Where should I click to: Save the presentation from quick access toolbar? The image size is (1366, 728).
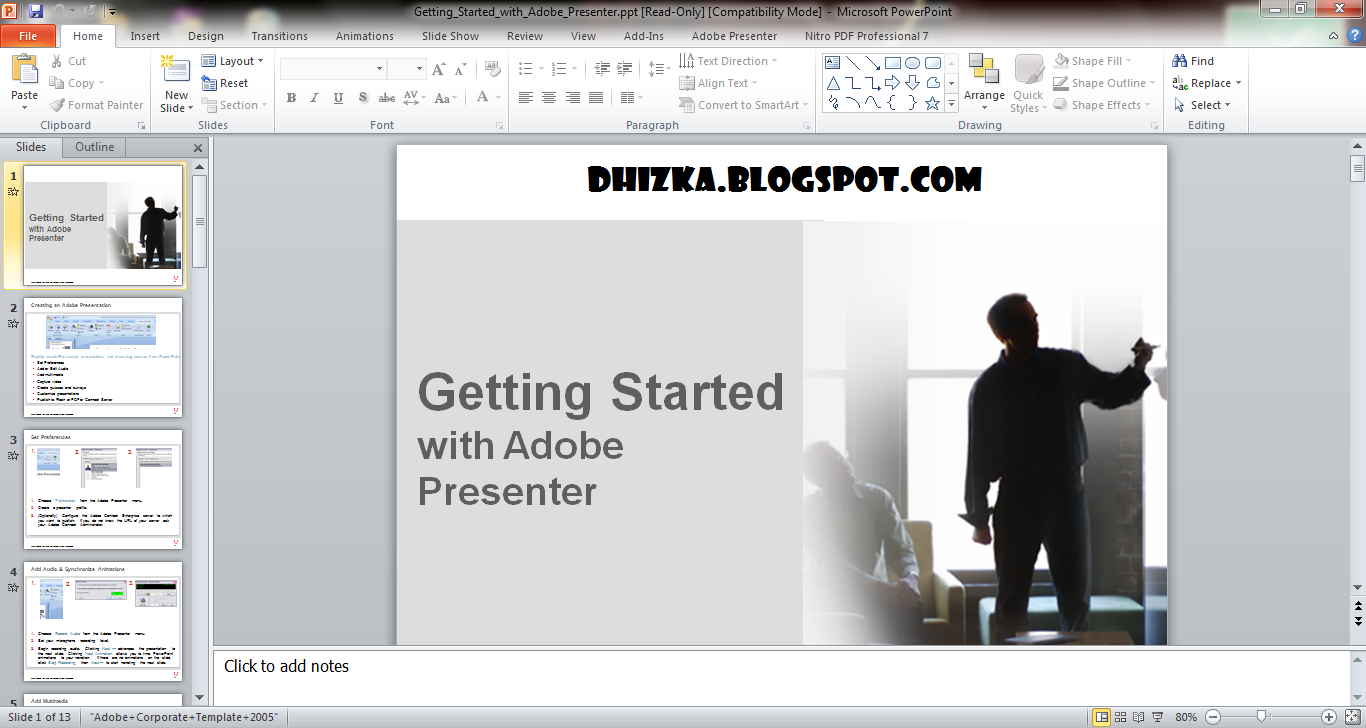tap(36, 11)
